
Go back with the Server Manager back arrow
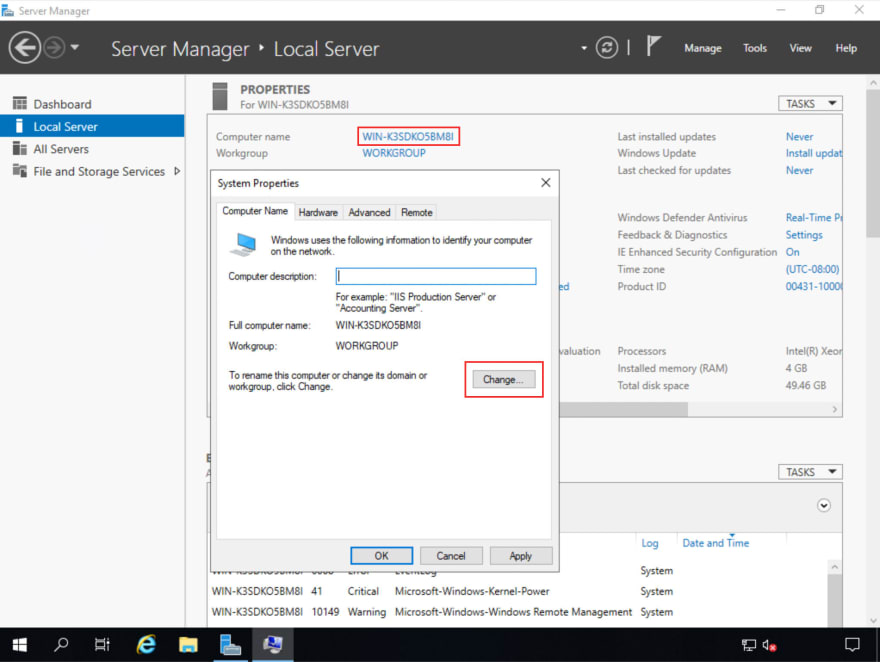point(25,48)
